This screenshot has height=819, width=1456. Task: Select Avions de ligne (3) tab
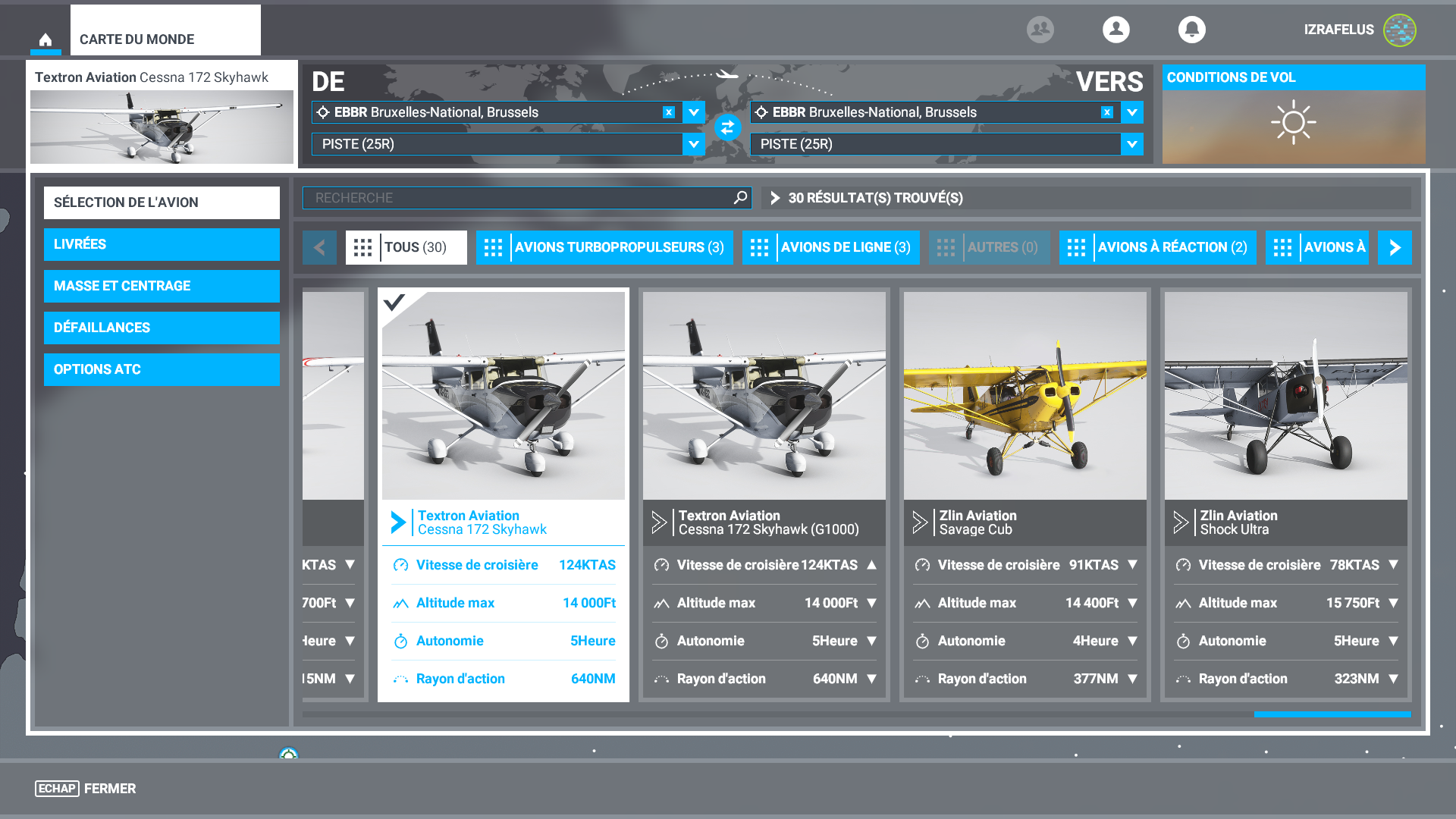(830, 247)
